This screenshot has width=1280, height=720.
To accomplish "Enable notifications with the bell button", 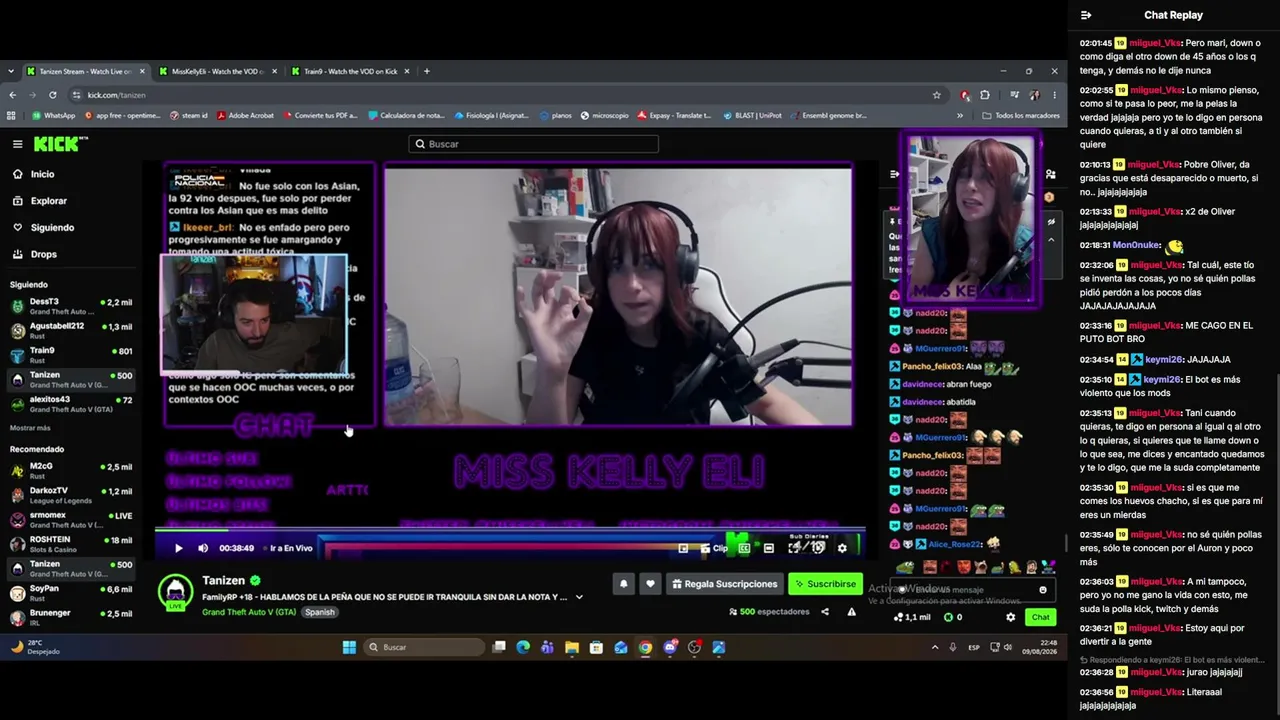I will [624, 584].
